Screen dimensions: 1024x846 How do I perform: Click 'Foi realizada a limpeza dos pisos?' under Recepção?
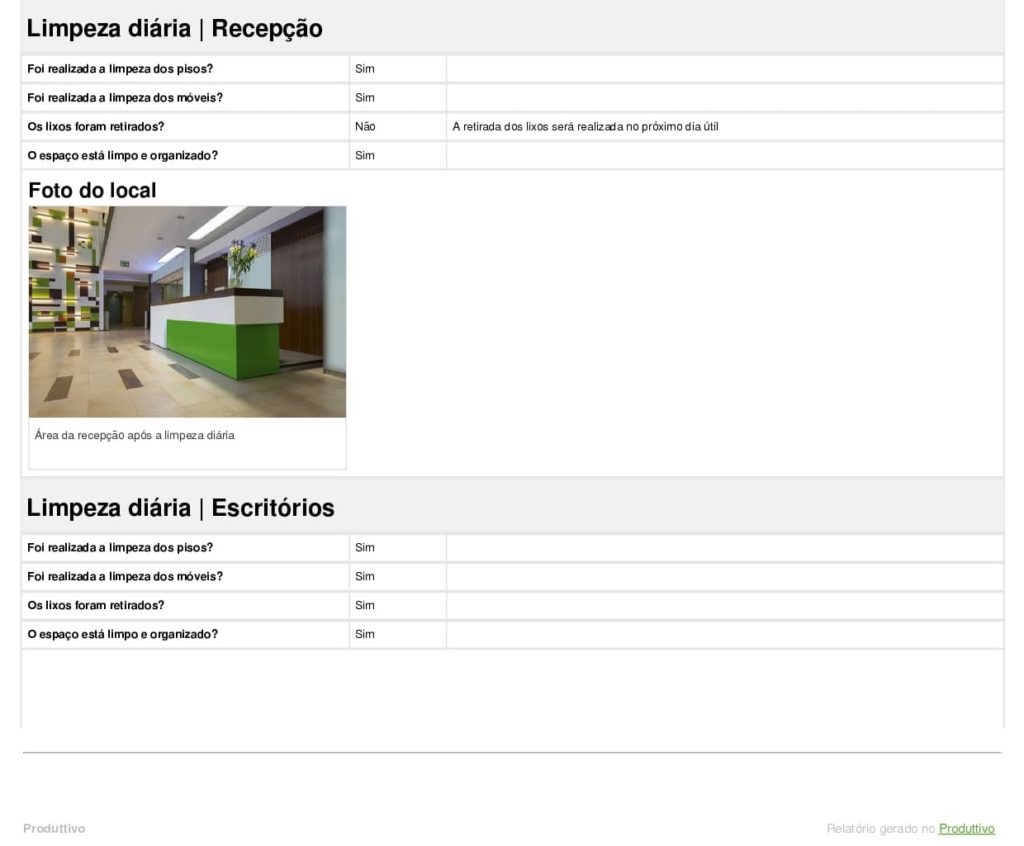tap(120, 69)
